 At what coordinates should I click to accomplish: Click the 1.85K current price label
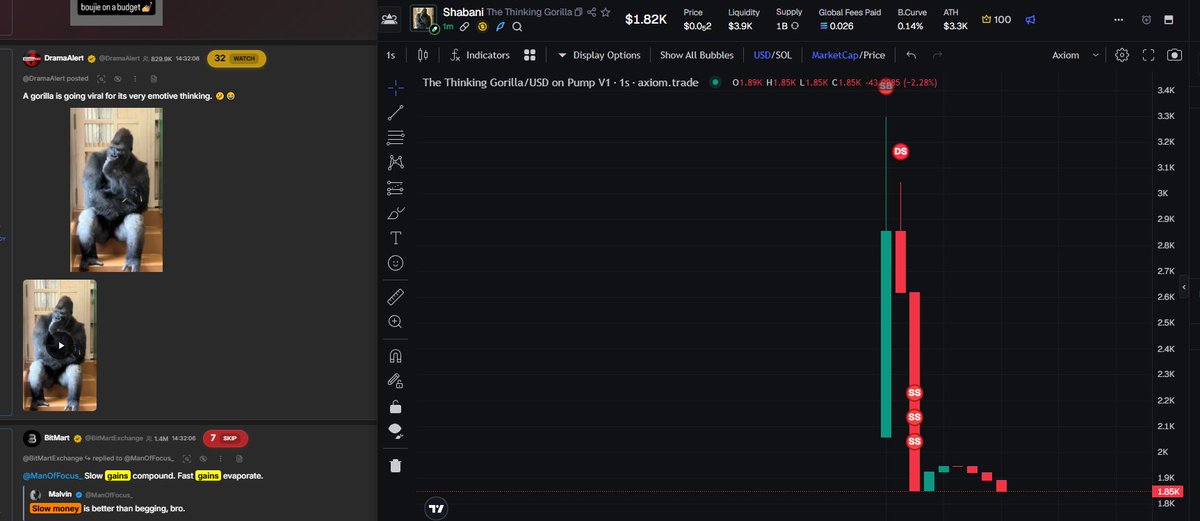tap(1168, 492)
